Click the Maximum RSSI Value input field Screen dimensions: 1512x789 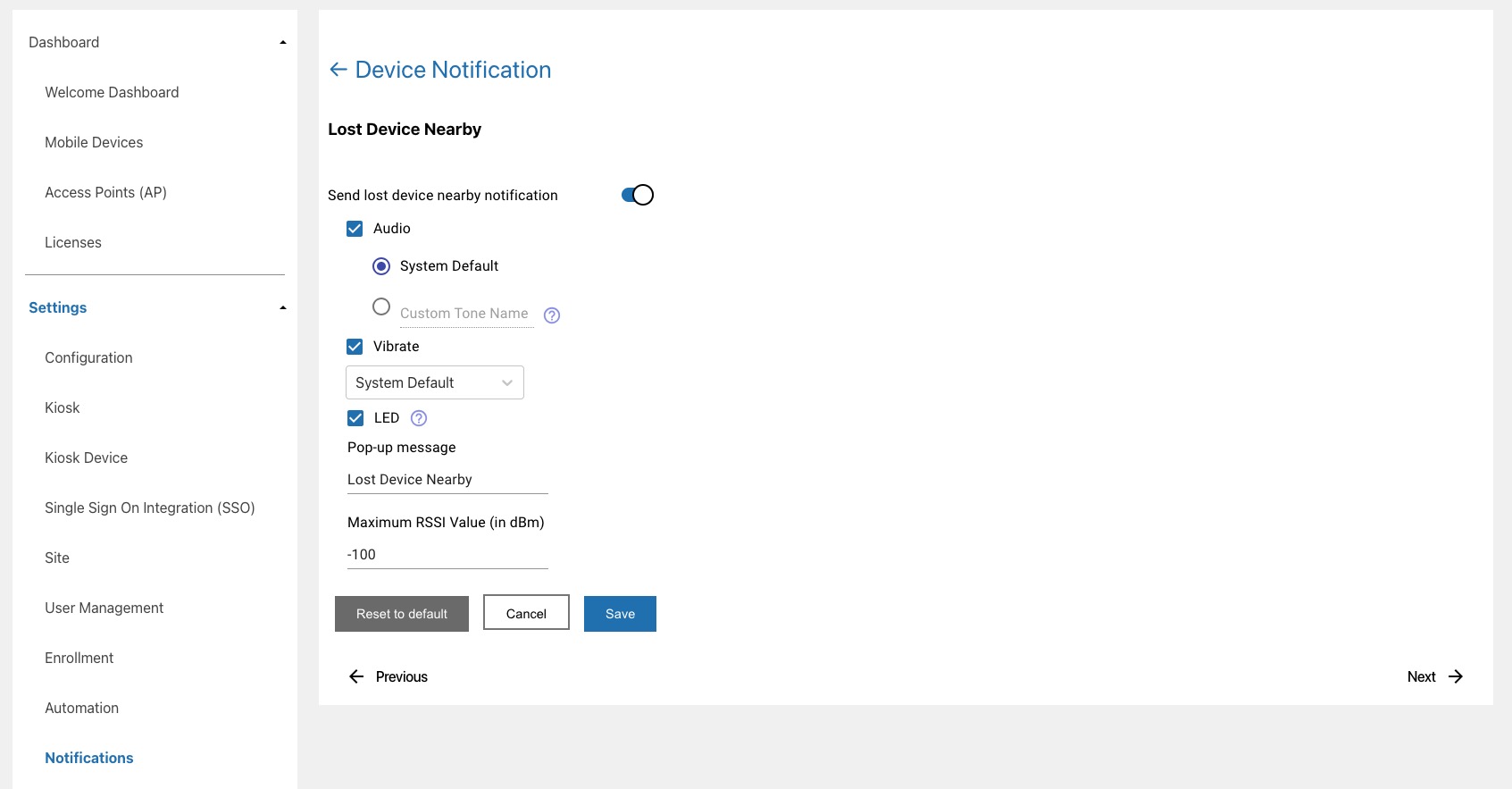[x=447, y=555]
